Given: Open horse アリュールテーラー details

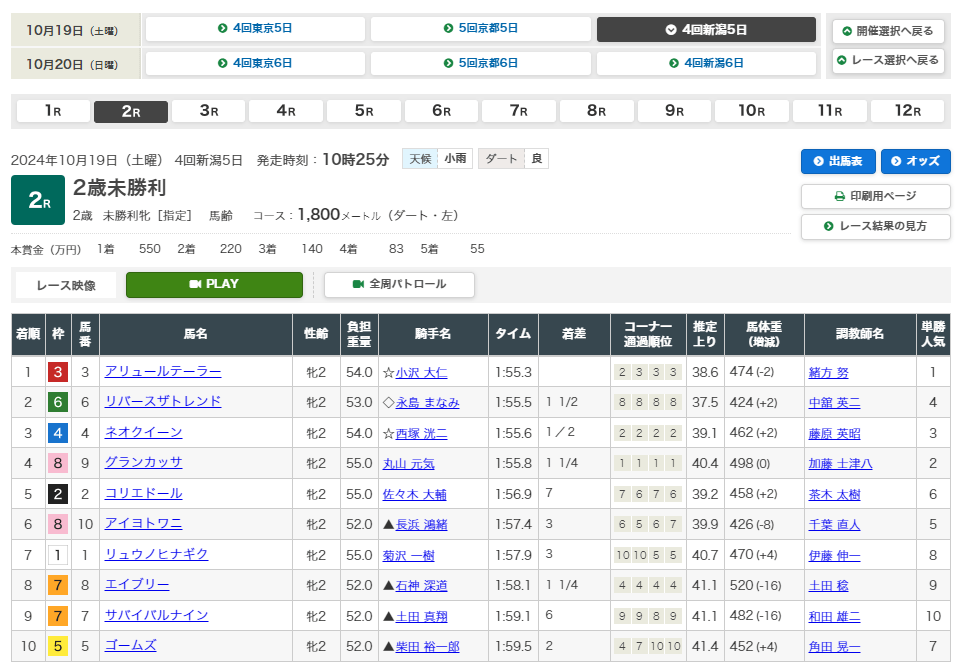Looking at the screenshot, I should point(163,372).
